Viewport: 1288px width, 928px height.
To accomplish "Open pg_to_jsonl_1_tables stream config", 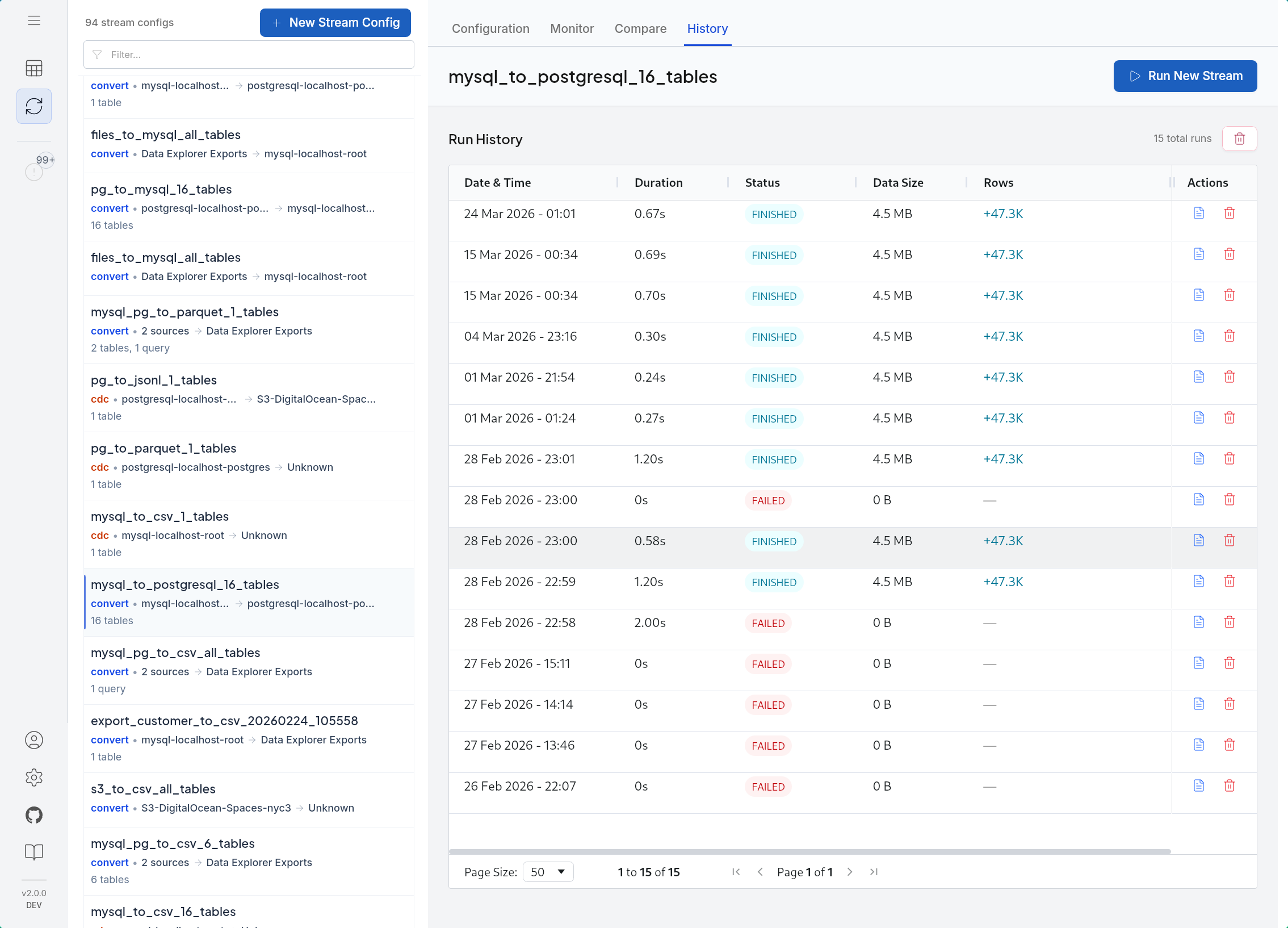I will (x=249, y=398).
